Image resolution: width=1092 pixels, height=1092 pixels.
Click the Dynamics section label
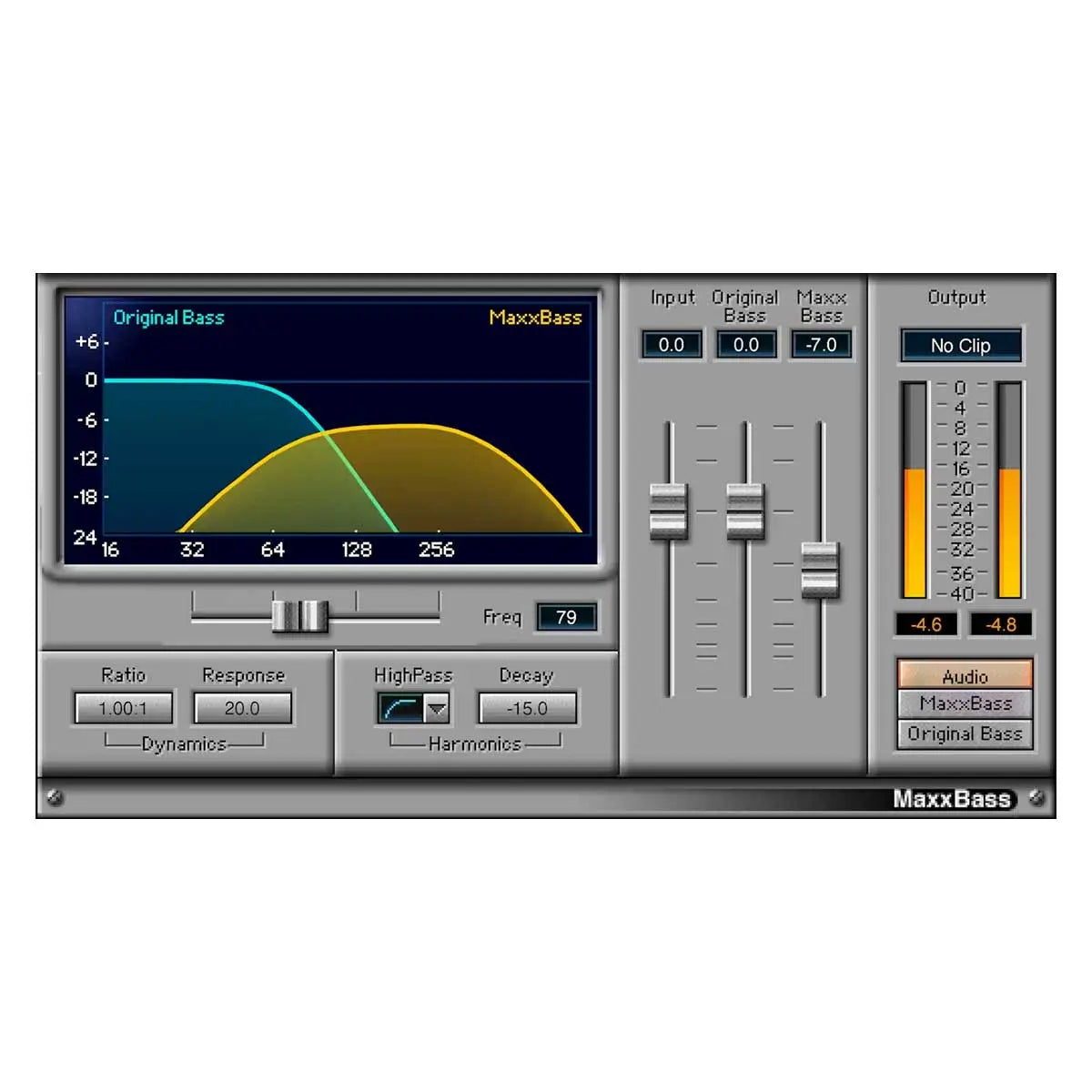pos(184,743)
